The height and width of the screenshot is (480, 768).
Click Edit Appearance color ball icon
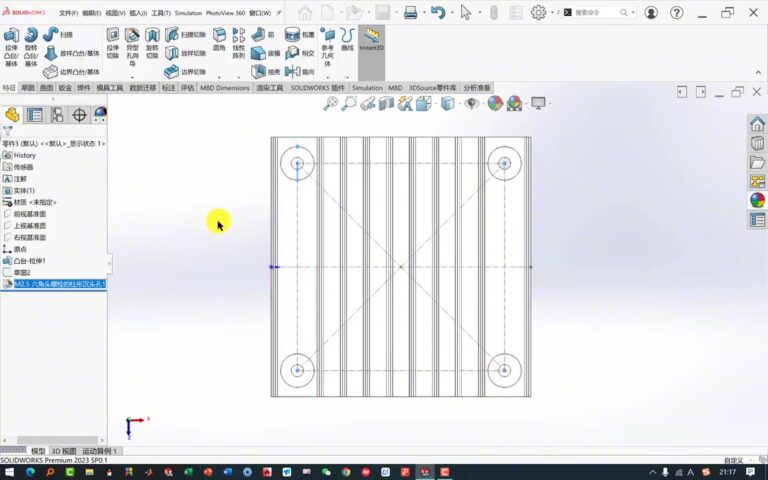pyautogui.click(x=495, y=103)
